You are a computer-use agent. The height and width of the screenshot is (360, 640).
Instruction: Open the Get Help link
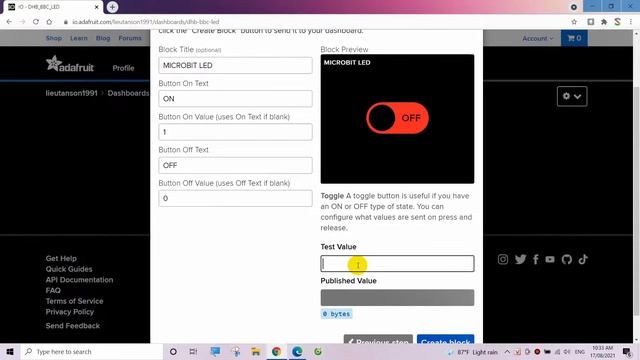61,258
